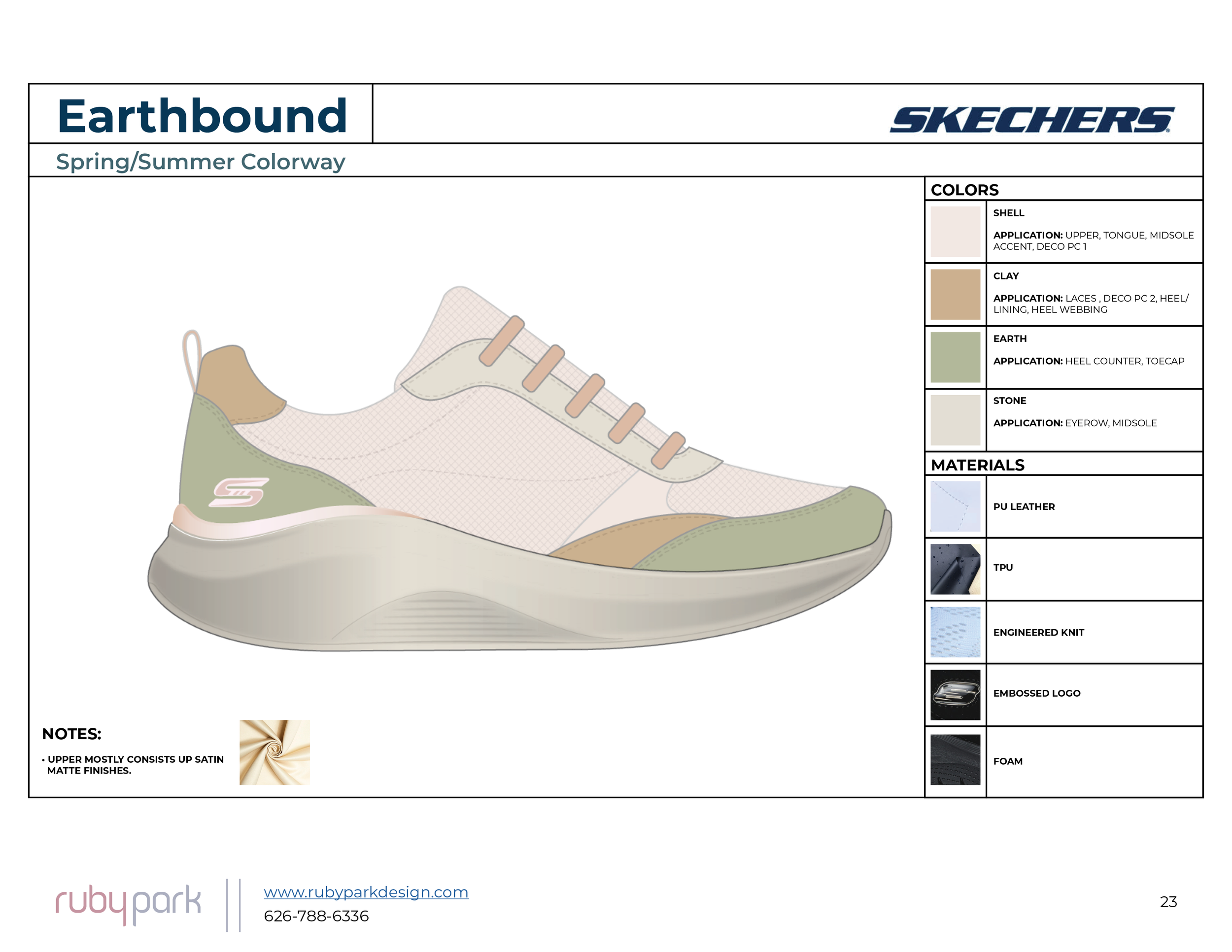Select the Stone color swatch
This screenshot has height=952, width=1232.
955,420
